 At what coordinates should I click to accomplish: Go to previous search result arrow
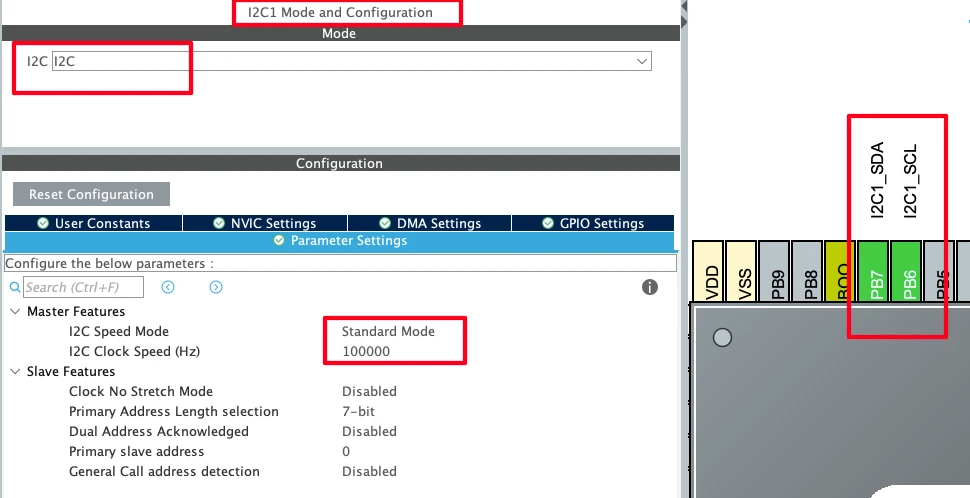tap(168, 287)
